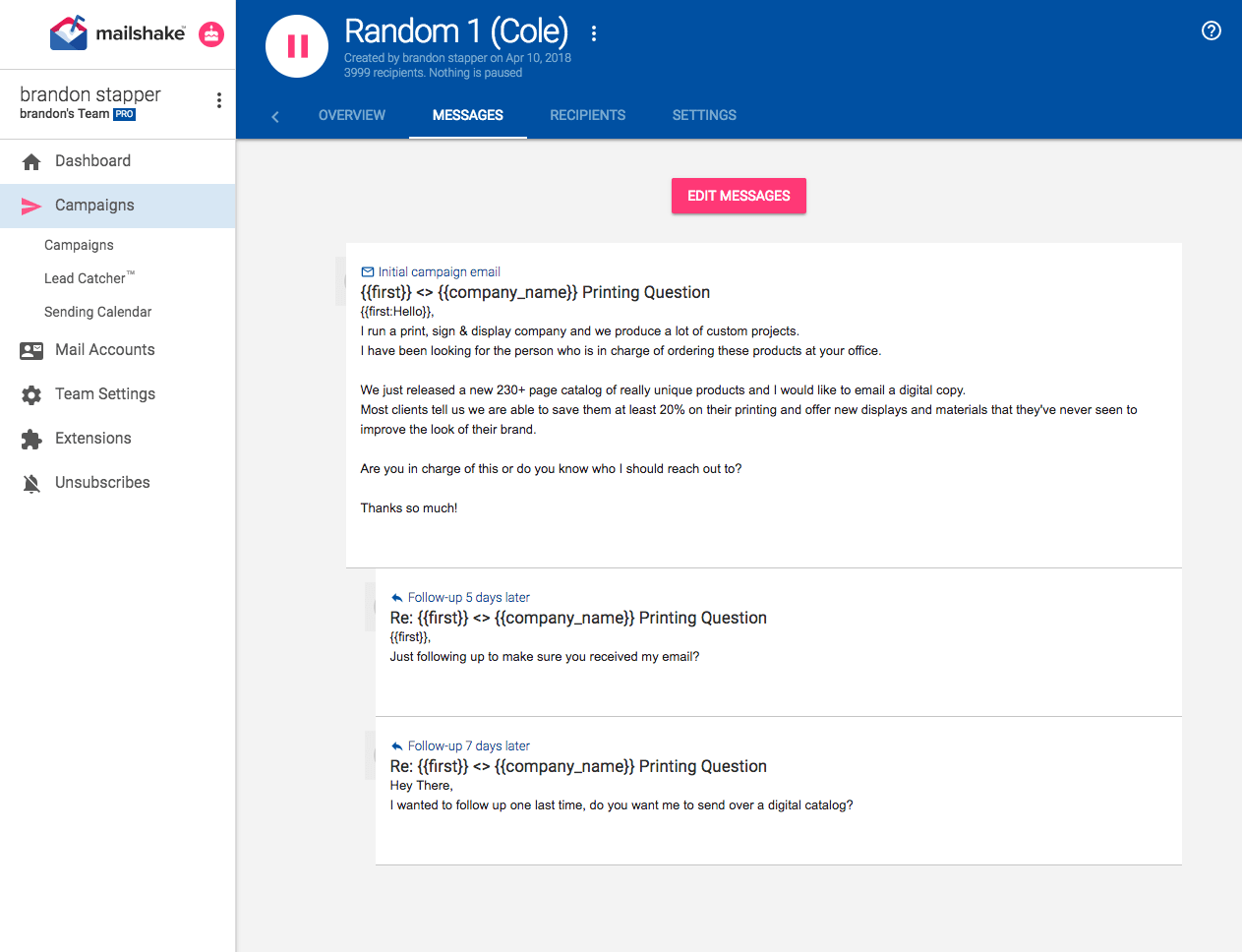Click the Follow-up 5 days later label

pyautogui.click(x=469, y=597)
